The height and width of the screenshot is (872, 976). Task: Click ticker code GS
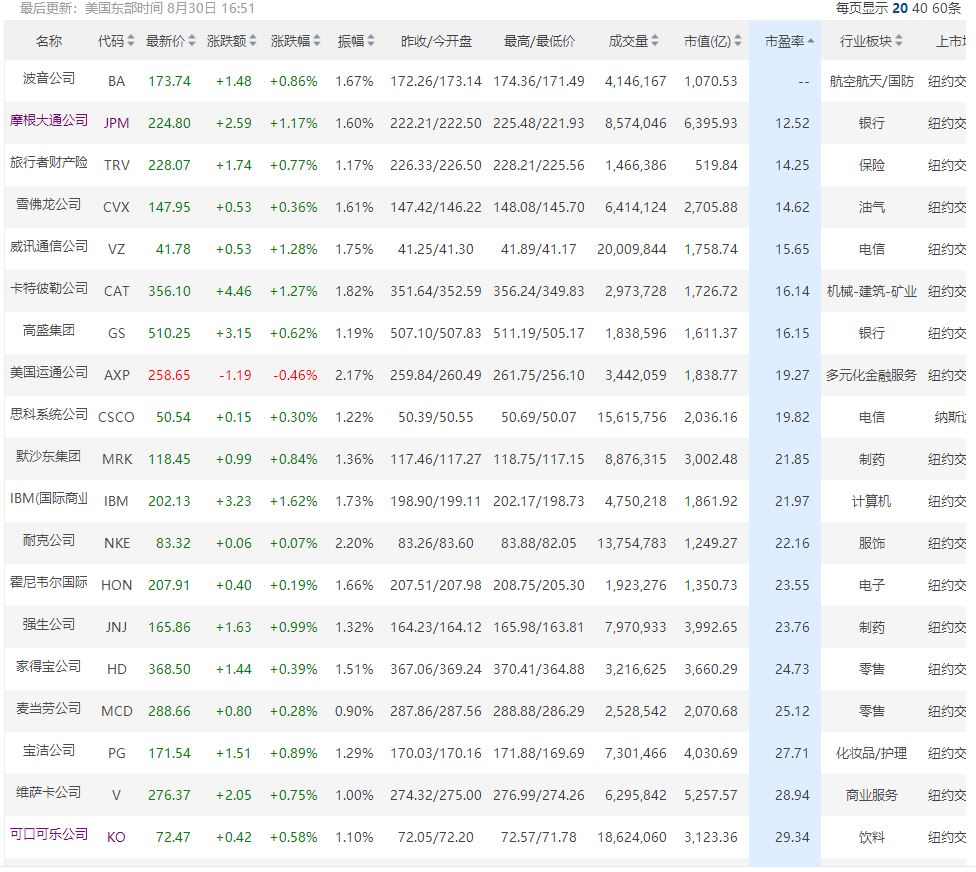click(116, 334)
